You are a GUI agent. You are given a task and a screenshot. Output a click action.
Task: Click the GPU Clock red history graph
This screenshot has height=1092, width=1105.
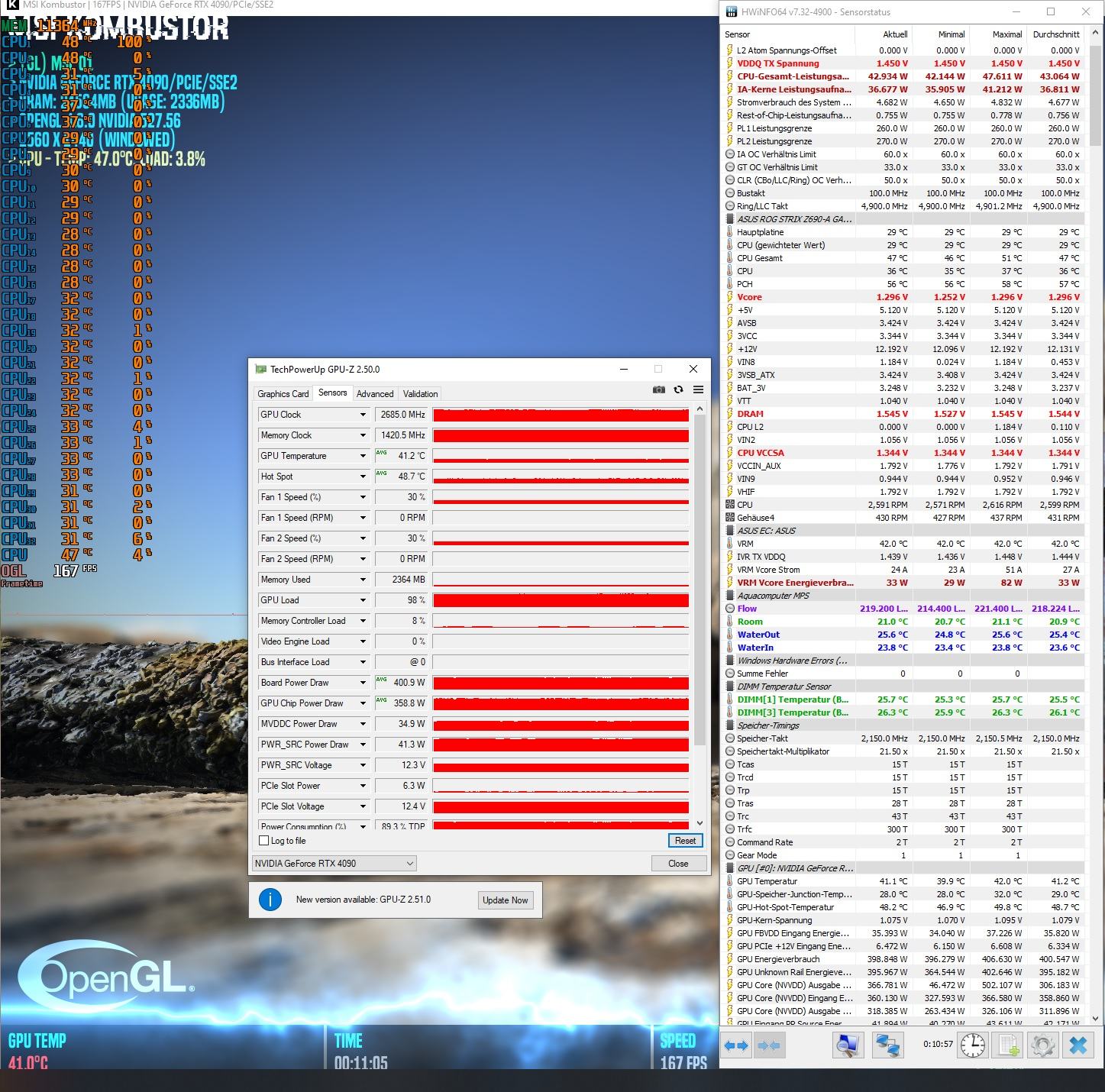coord(561,415)
